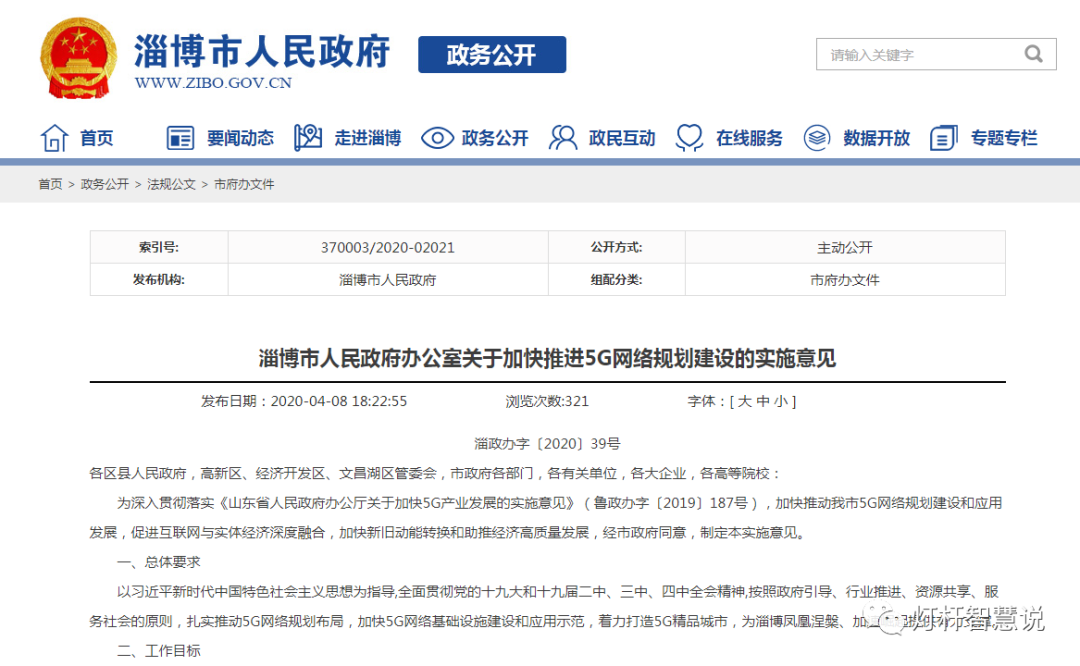Select the 首页 home icon

55,137
